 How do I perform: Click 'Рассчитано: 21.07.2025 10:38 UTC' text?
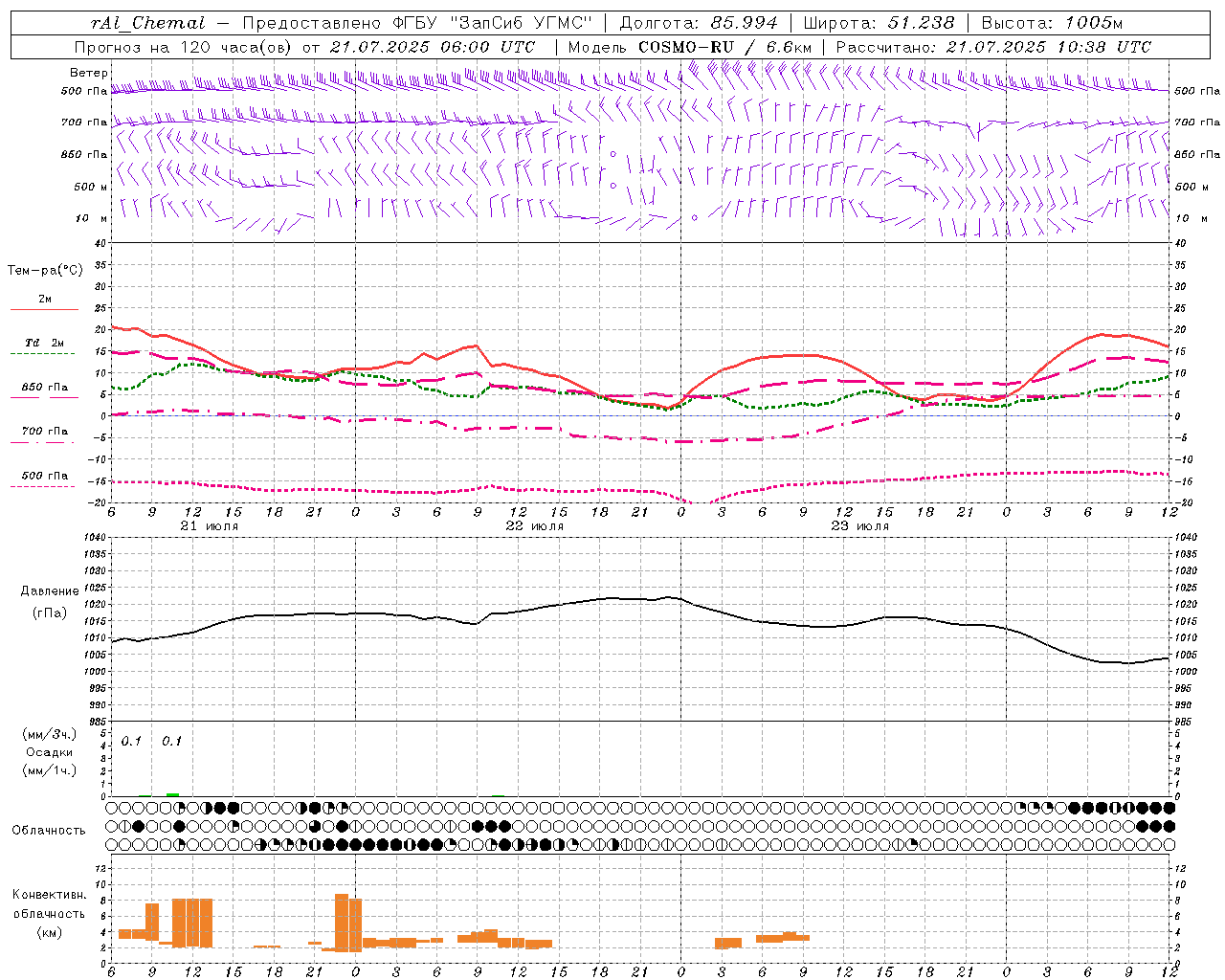[x=993, y=47]
